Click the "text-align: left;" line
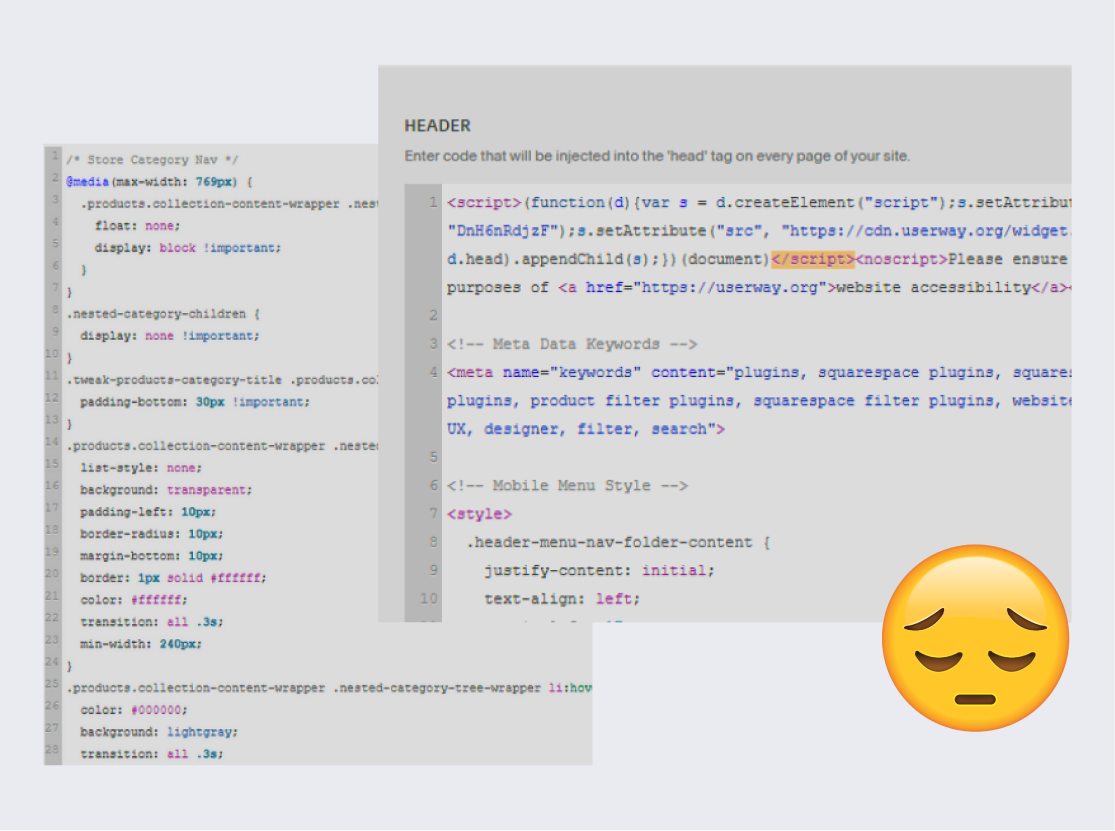 click(562, 599)
